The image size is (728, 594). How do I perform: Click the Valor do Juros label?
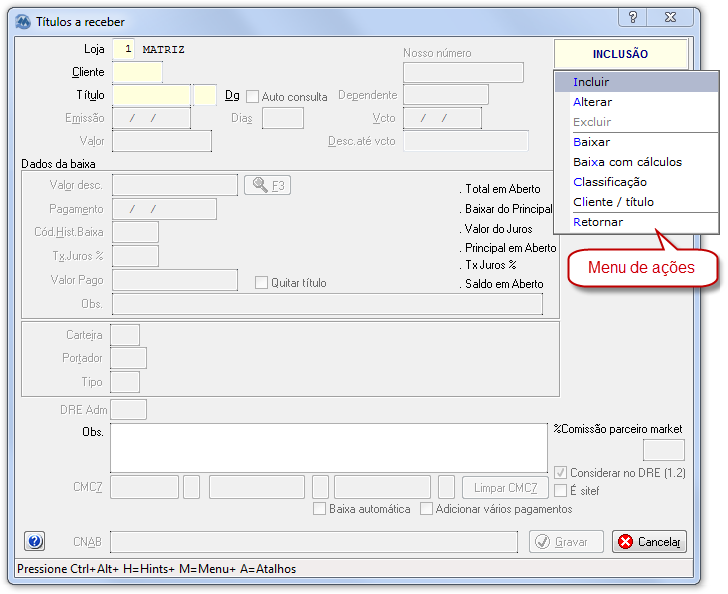pyautogui.click(x=499, y=229)
